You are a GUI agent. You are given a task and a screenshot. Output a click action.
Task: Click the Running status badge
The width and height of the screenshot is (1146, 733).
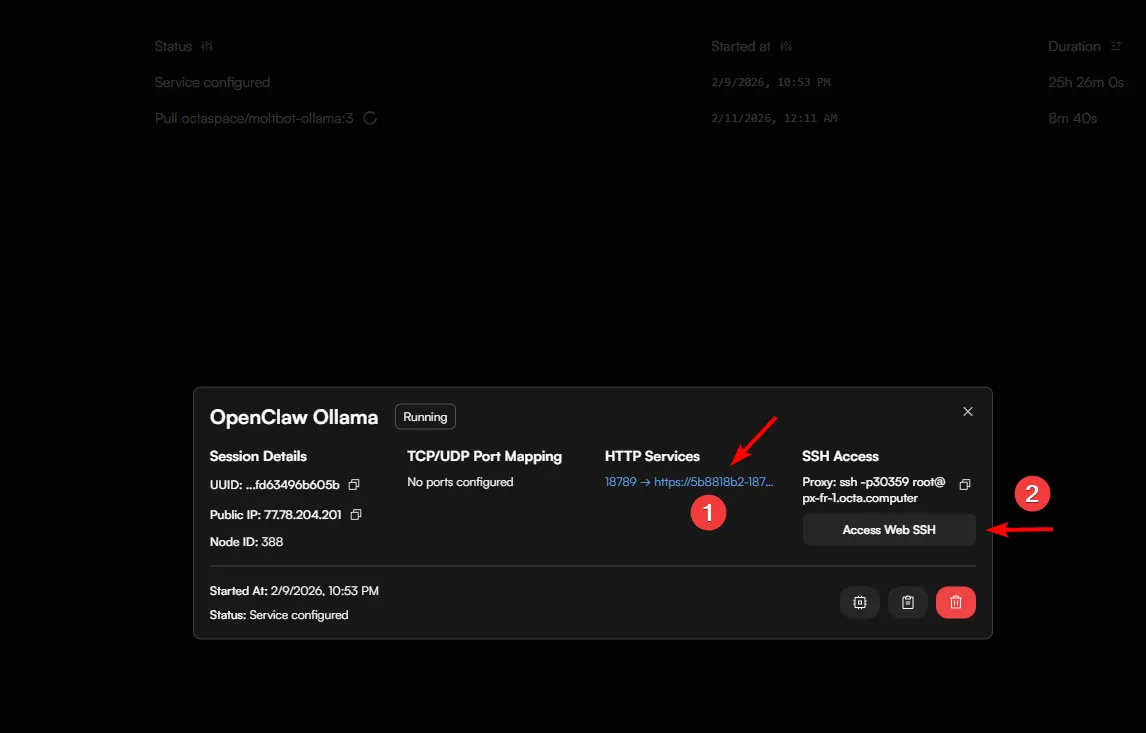tap(425, 417)
